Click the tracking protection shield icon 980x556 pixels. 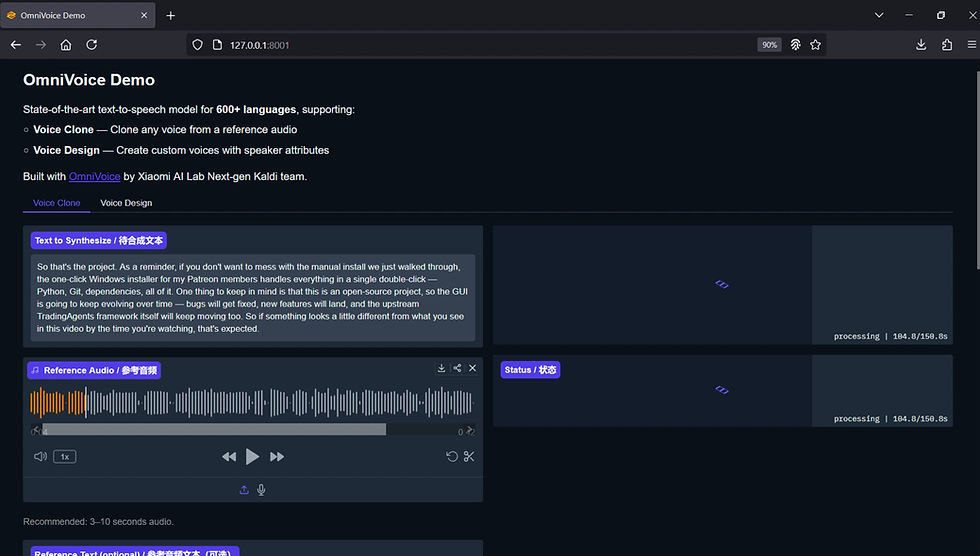tap(198, 45)
